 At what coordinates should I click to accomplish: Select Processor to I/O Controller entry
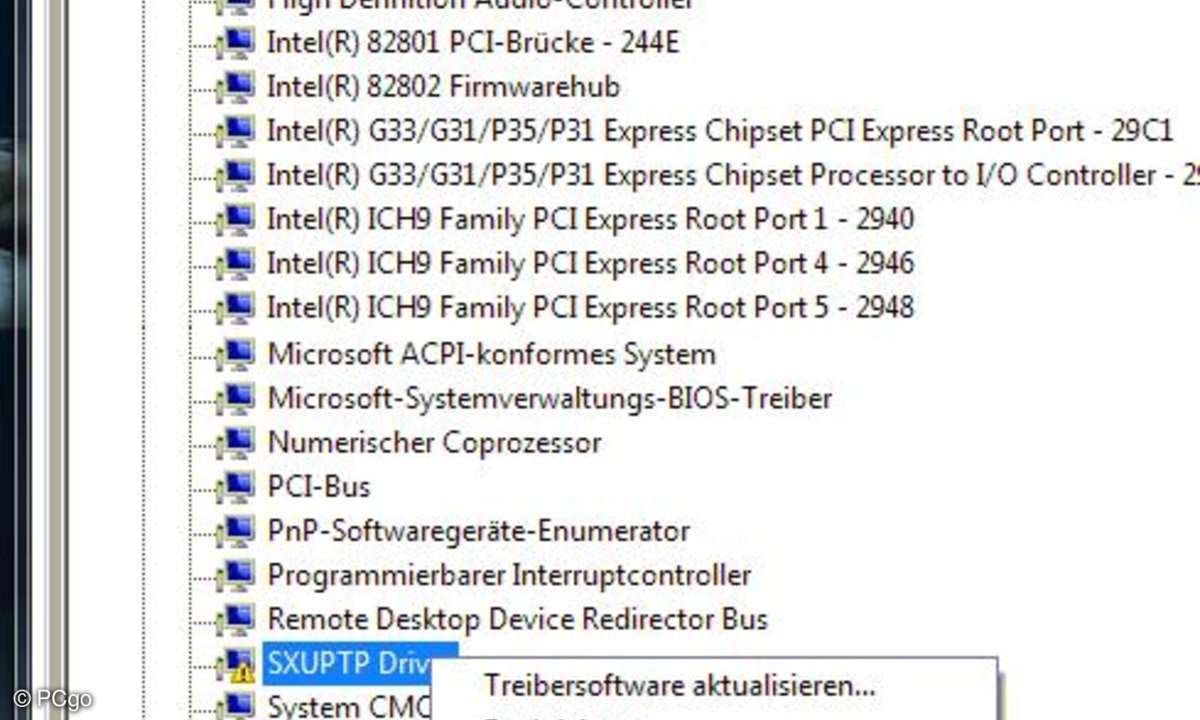[x=733, y=174]
